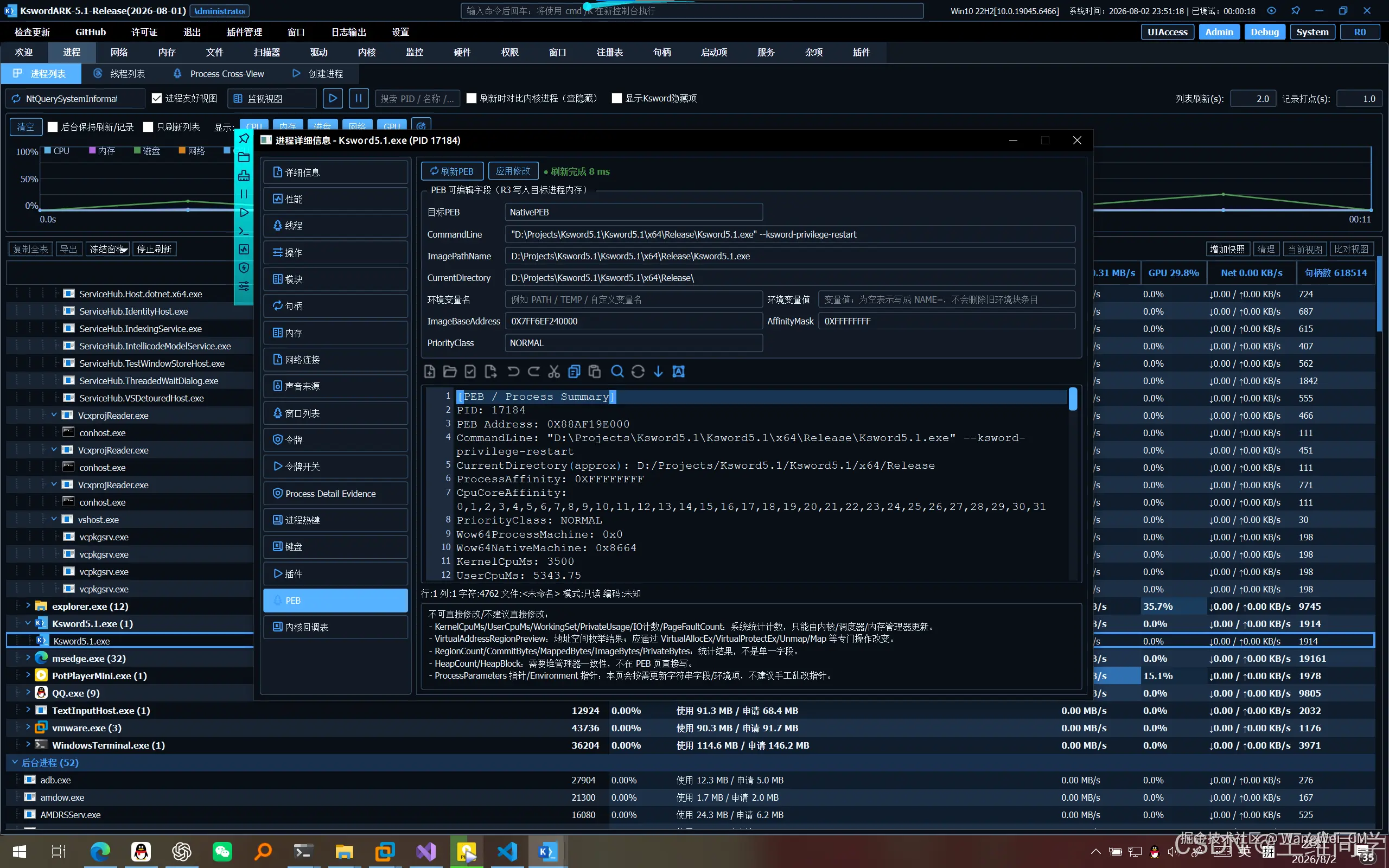Enable 刷新时对比内核进程（查隐藏） checkbox

click(x=471, y=98)
